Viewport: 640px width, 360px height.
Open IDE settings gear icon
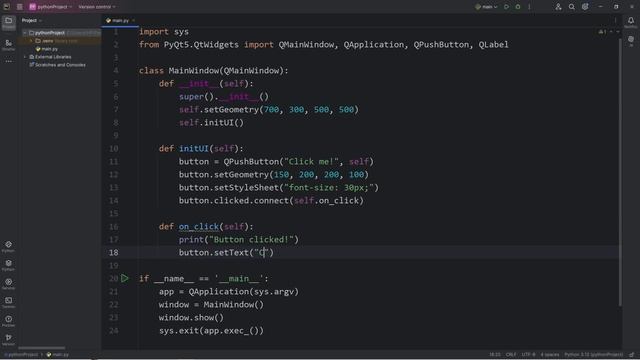coord(585,7)
